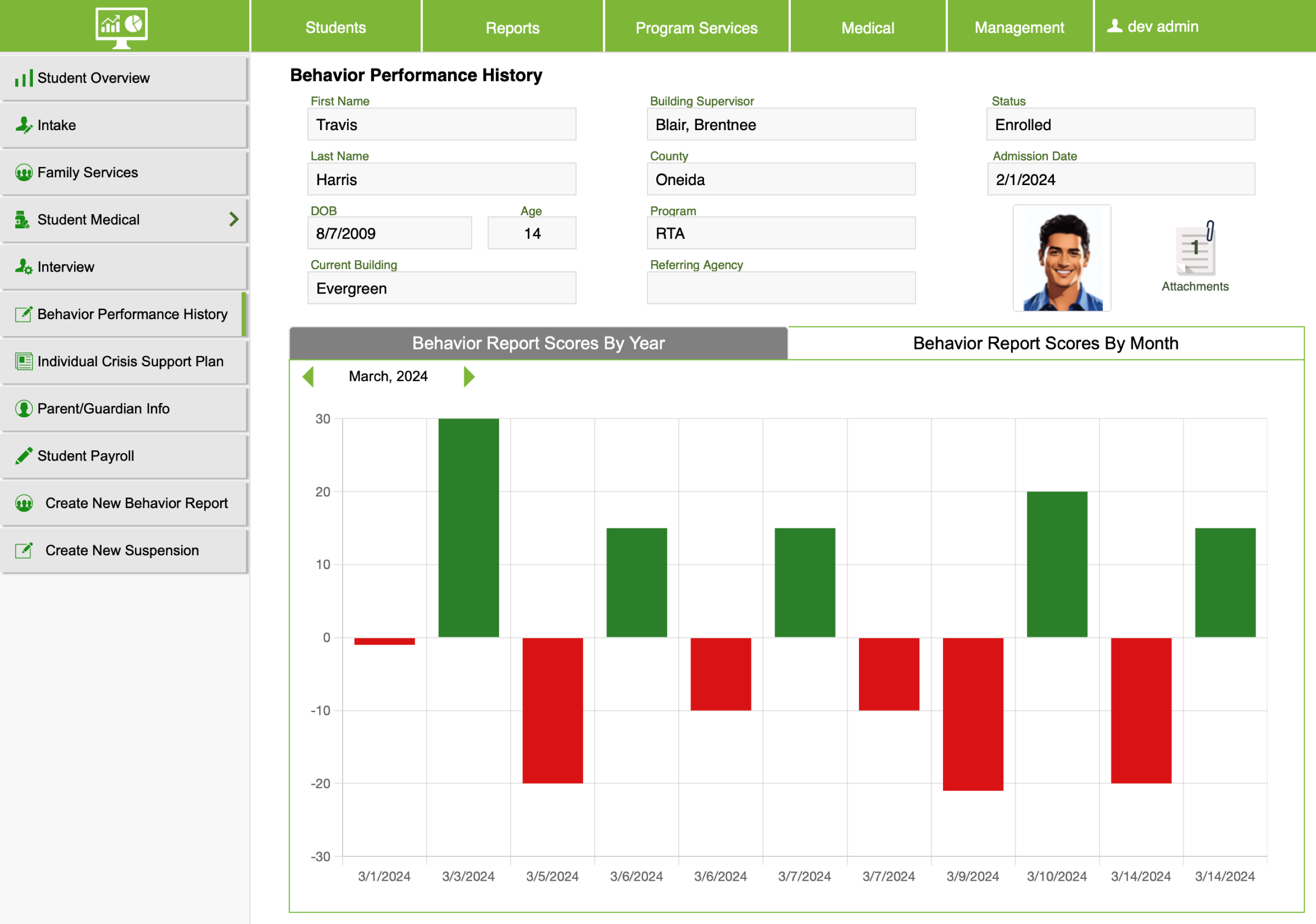Click the Create New Behavior Report icon
Viewport: 1316px width, 924px height.
point(24,503)
